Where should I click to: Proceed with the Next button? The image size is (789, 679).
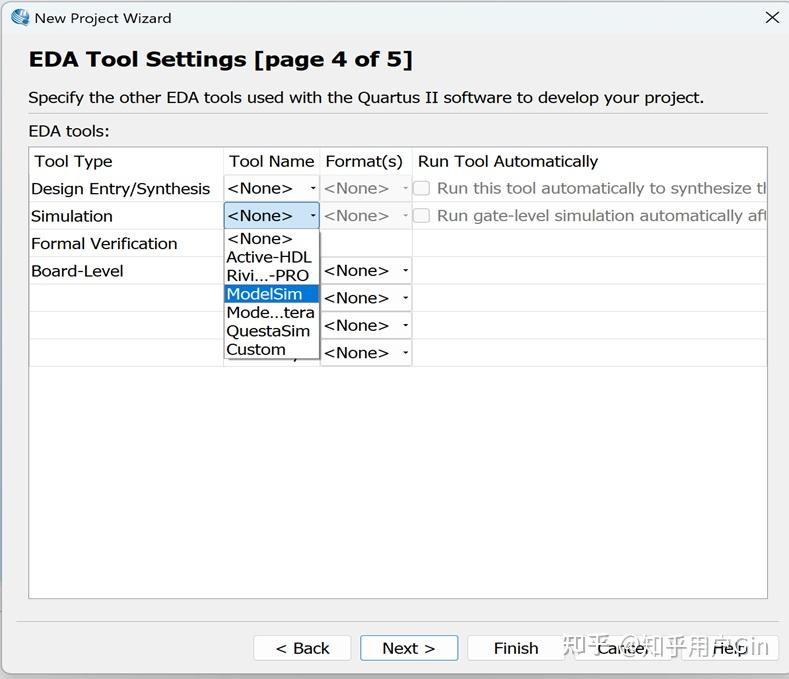408,648
